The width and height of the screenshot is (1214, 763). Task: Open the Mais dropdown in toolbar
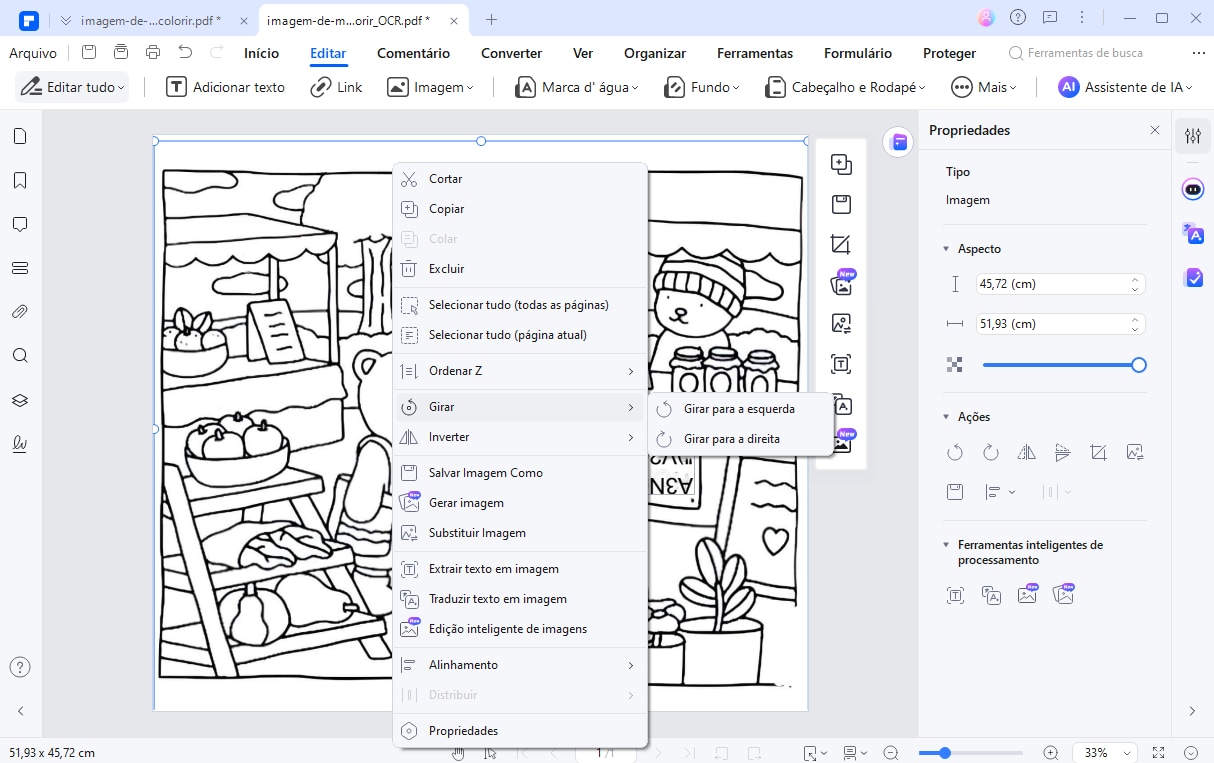point(984,87)
